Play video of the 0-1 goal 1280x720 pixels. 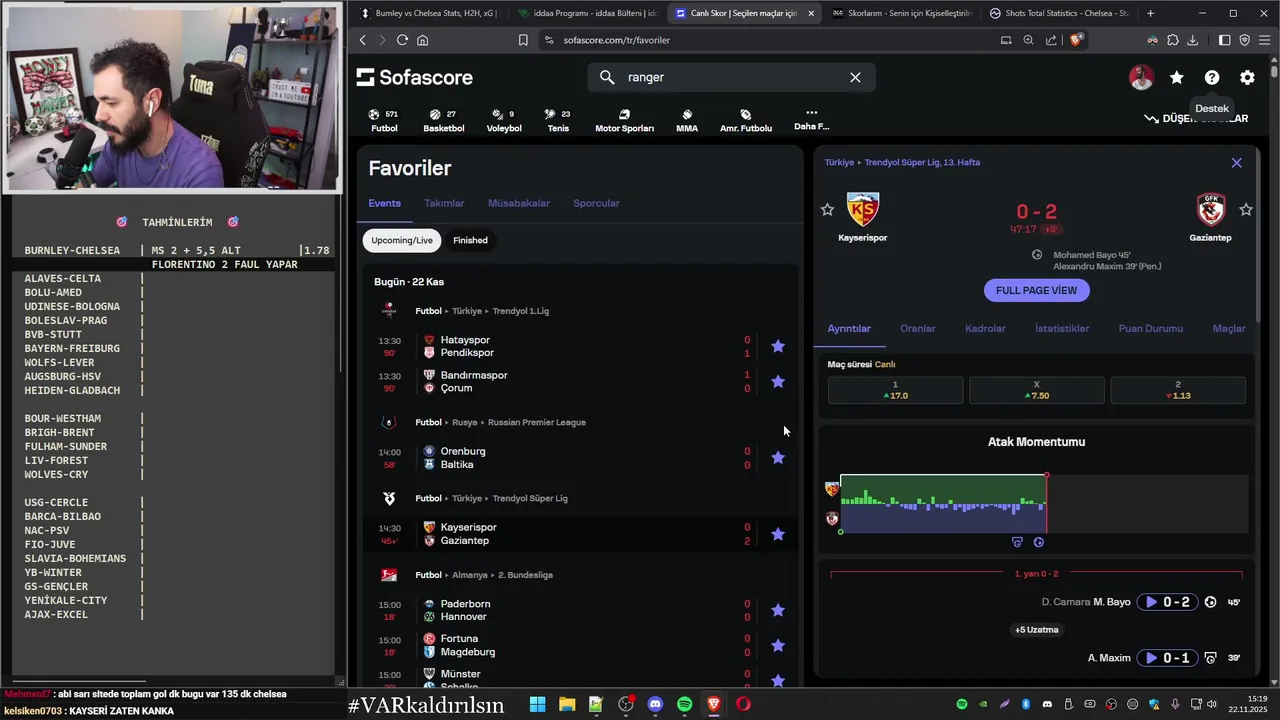tap(1167, 658)
